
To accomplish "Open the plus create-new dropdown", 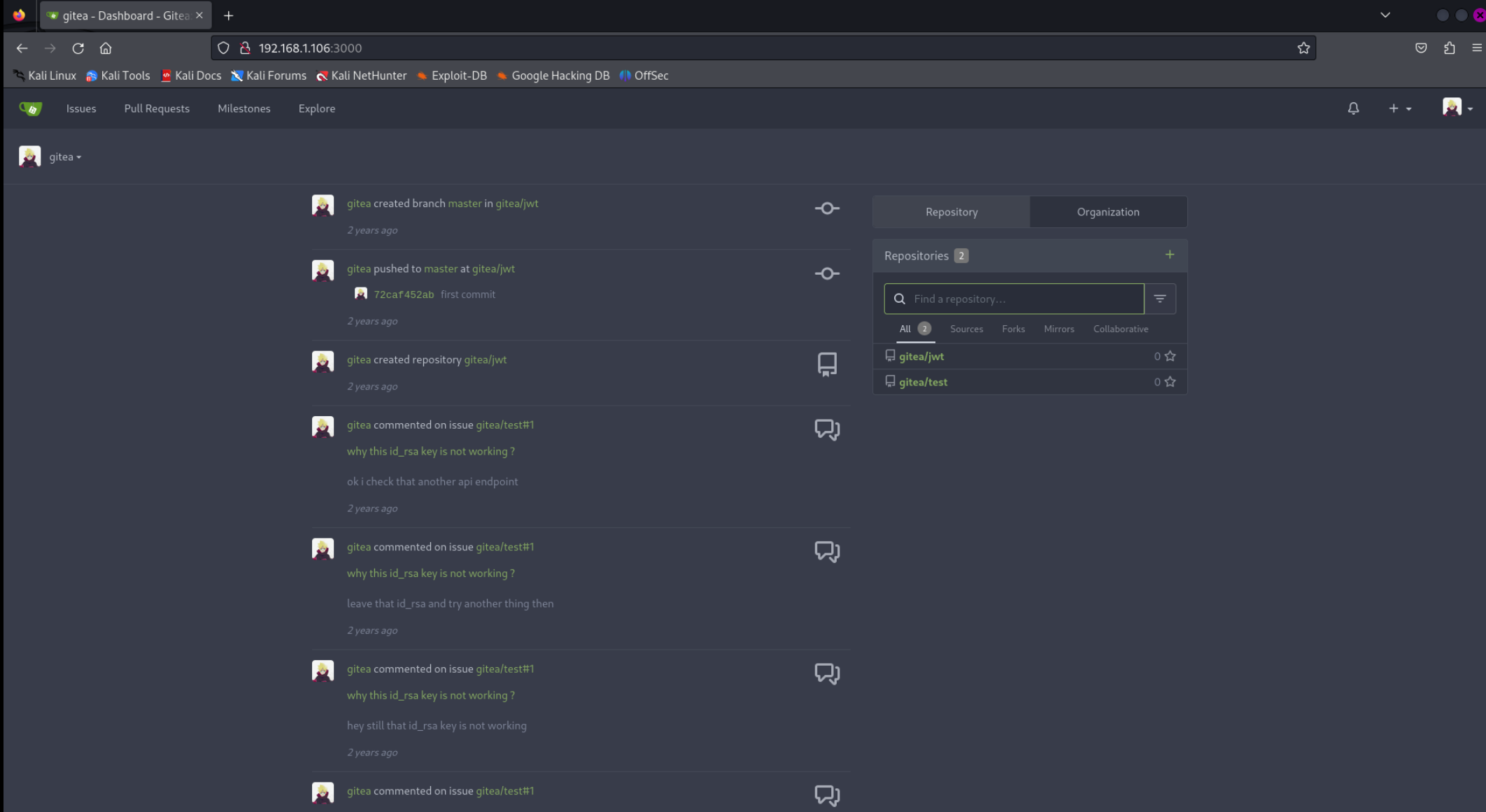I will point(1400,108).
